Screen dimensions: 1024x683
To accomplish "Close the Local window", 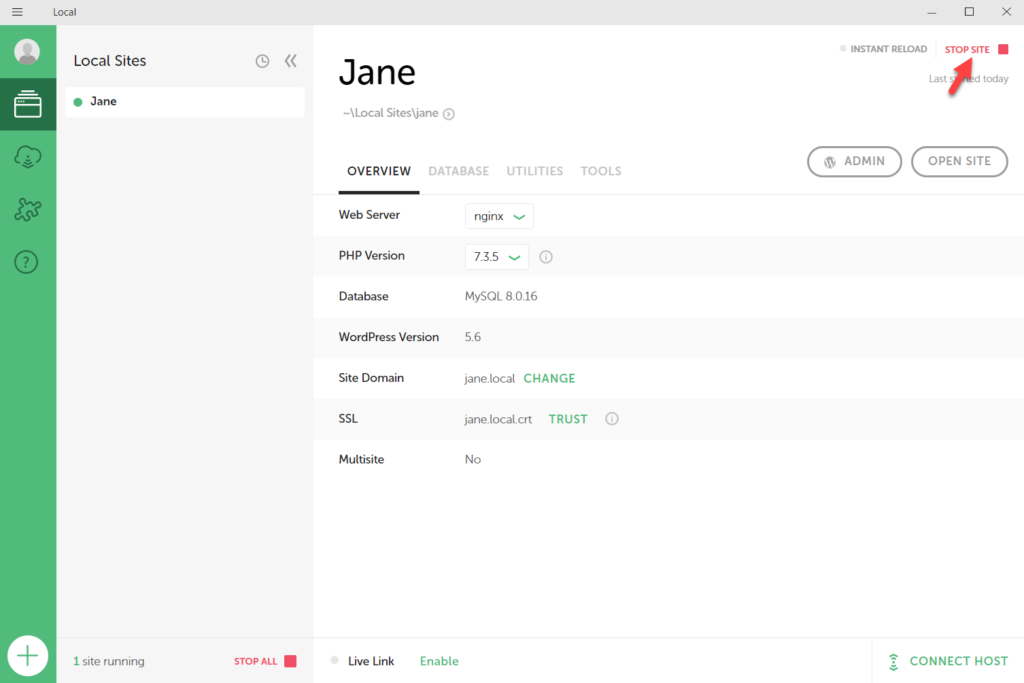I will pyautogui.click(x=1006, y=12).
